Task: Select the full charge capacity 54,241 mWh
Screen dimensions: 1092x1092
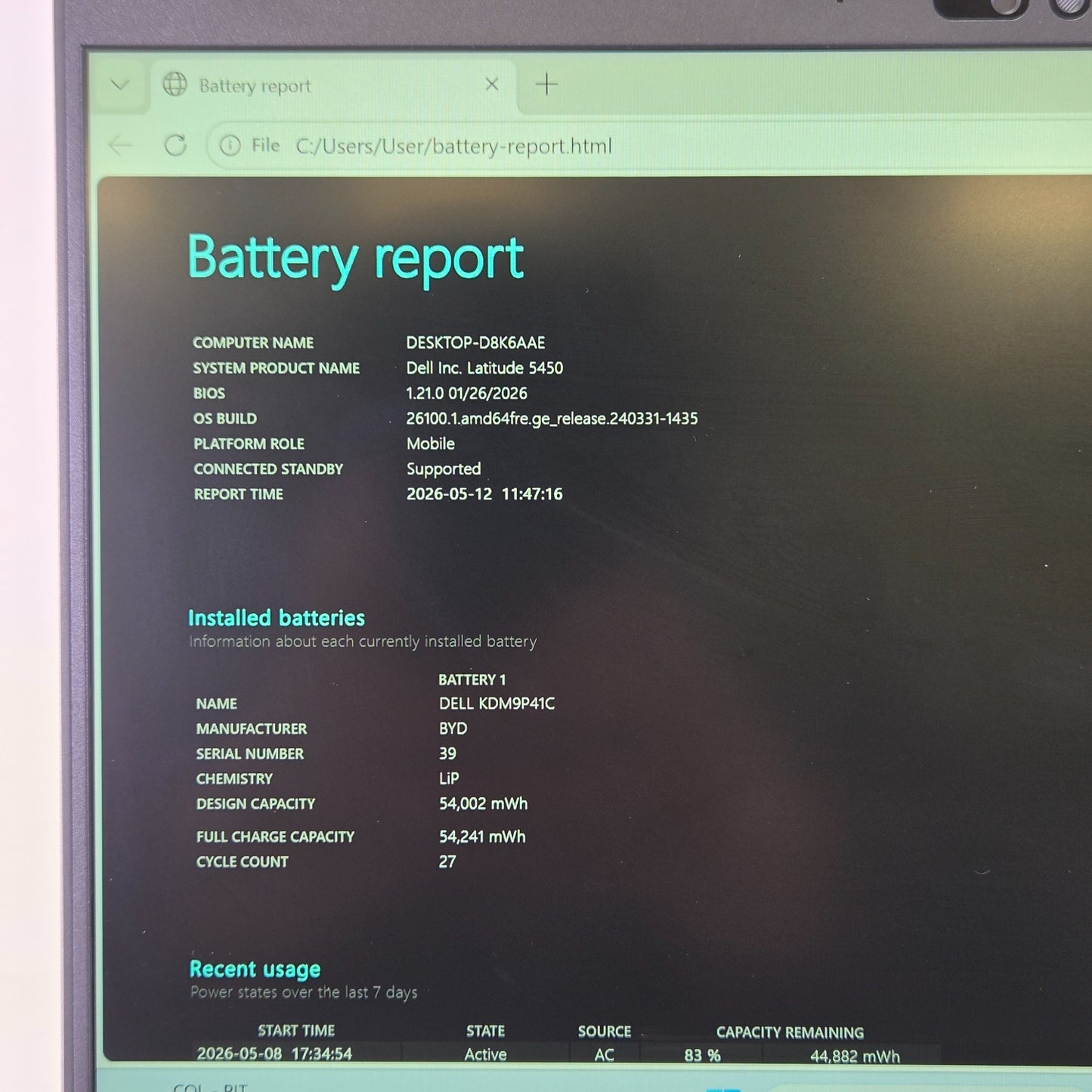Action: click(x=482, y=837)
